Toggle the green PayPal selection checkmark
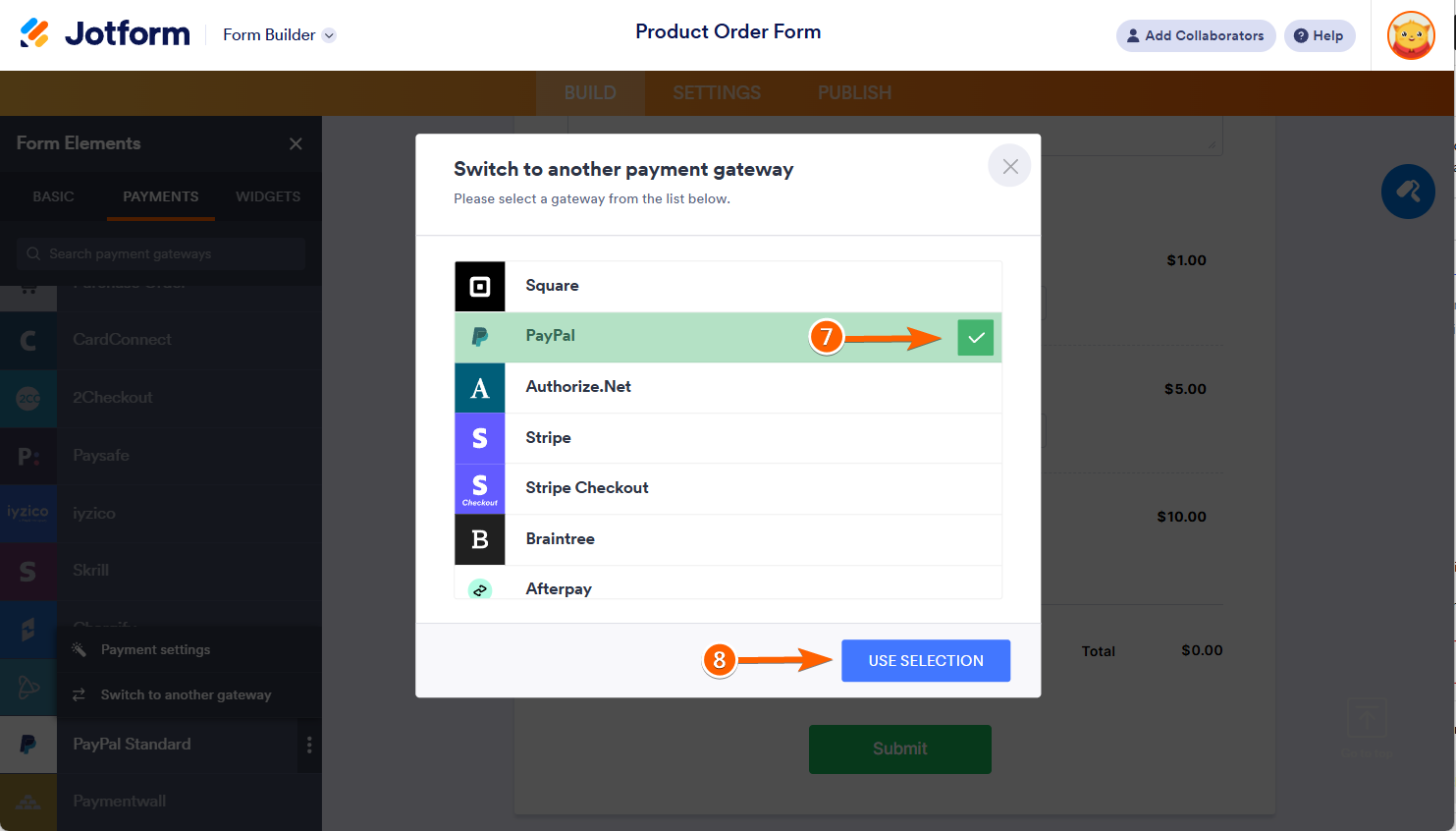 click(975, 338)
